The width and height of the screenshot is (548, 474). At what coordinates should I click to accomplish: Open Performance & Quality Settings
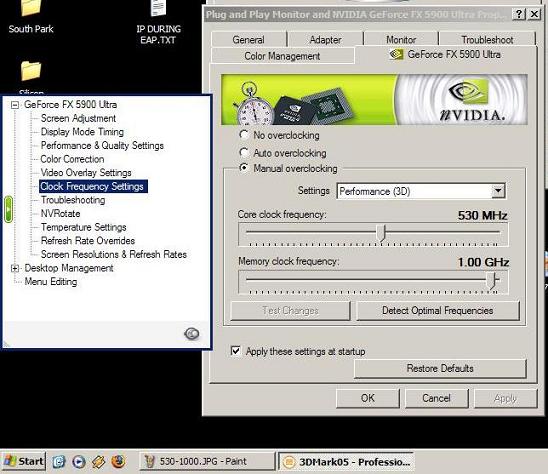tap(102, 145)
